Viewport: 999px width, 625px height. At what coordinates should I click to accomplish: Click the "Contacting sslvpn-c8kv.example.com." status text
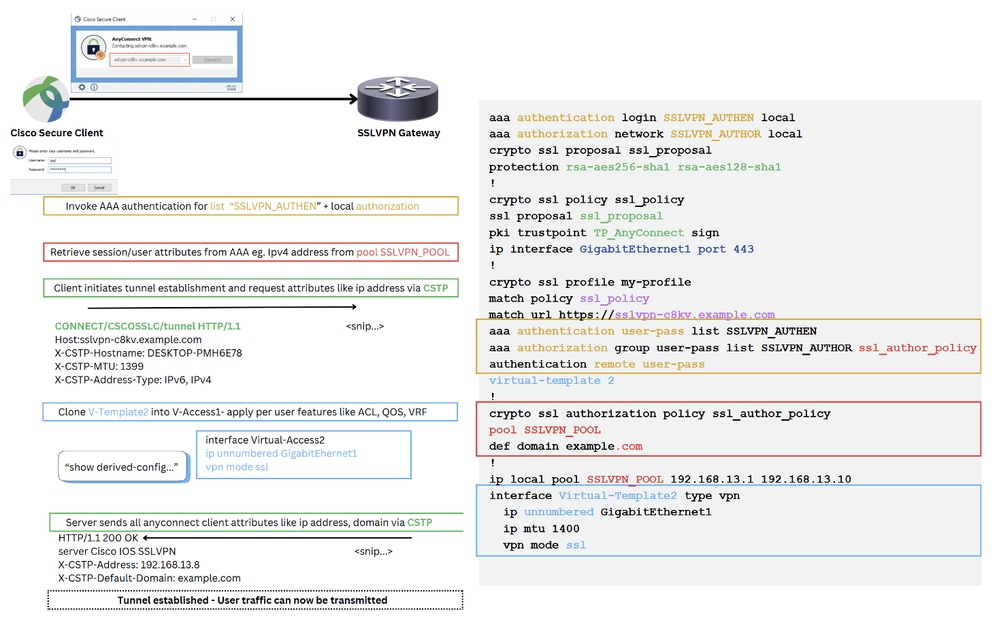150,46
